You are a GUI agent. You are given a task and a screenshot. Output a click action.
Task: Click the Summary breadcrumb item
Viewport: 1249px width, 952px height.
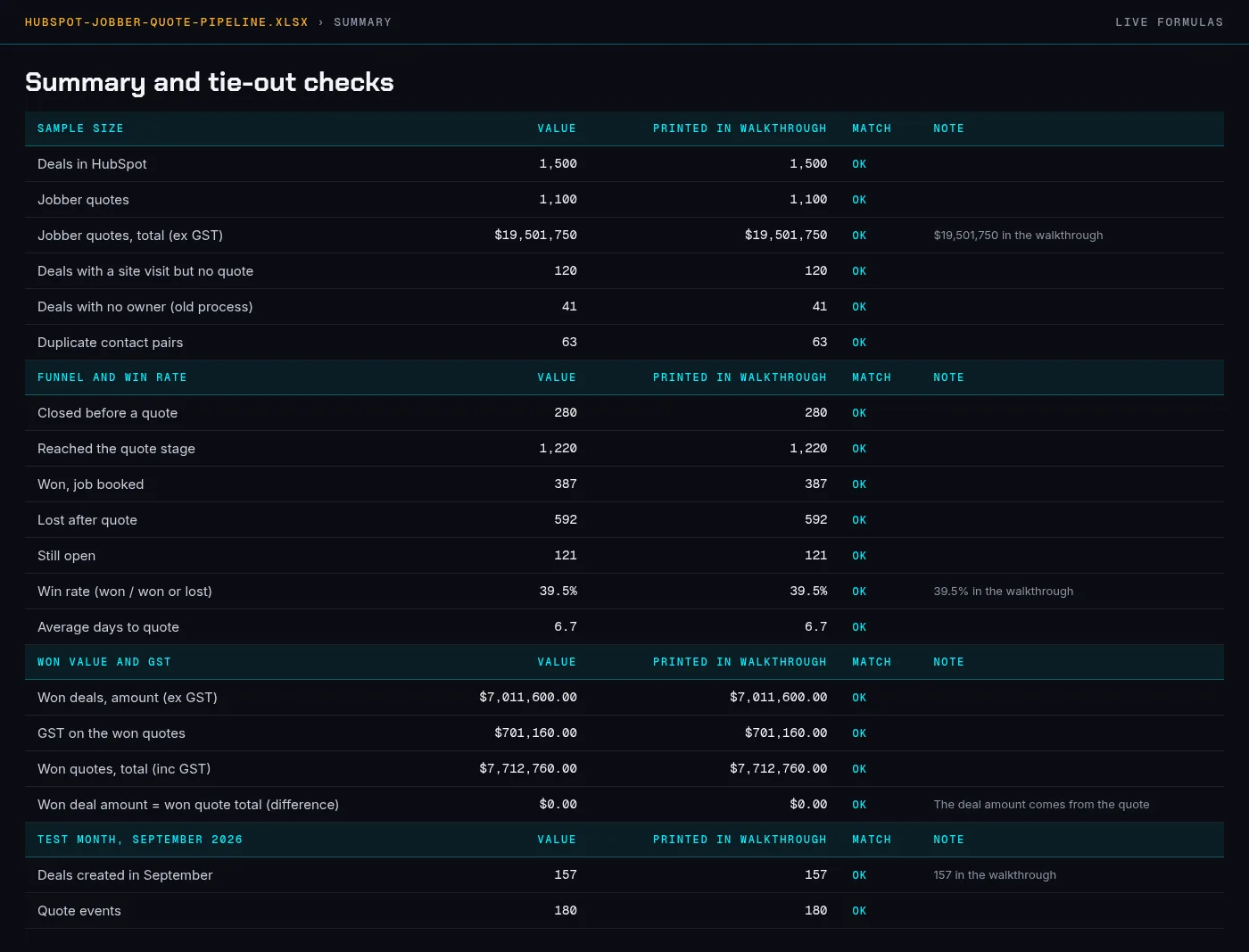[362, 22]
